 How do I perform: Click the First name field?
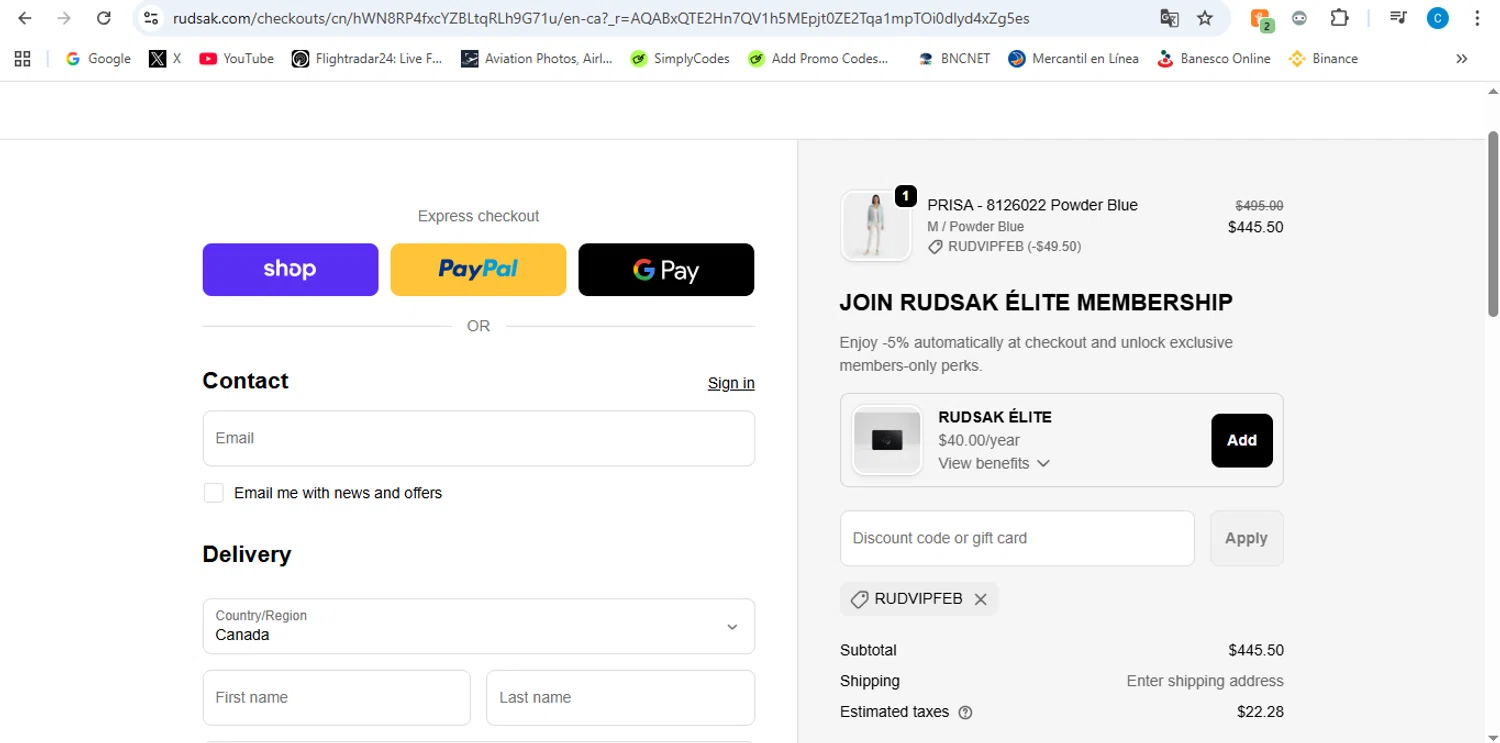336,697
